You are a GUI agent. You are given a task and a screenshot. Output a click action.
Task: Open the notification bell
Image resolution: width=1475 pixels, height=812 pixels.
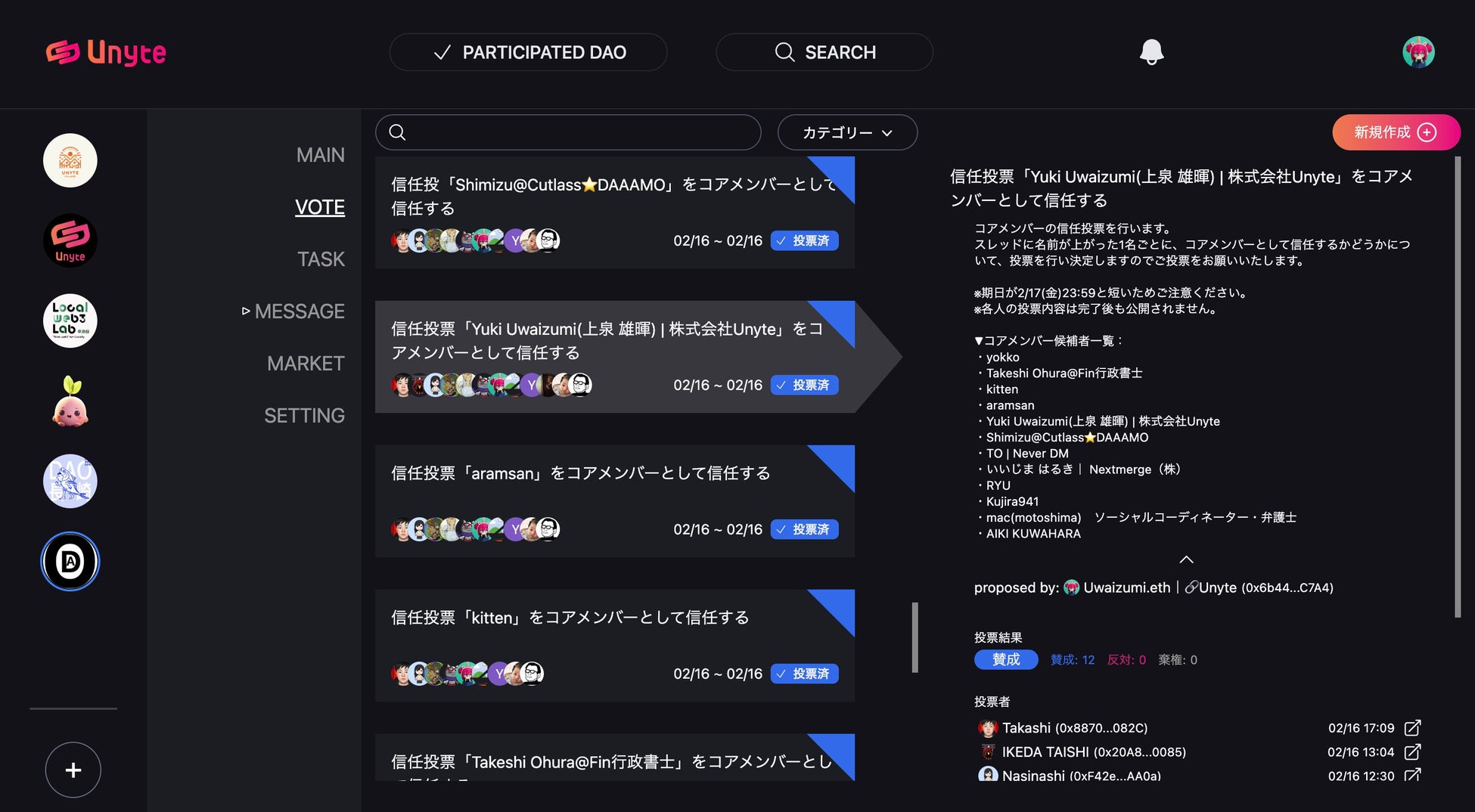pos(1151,51)
